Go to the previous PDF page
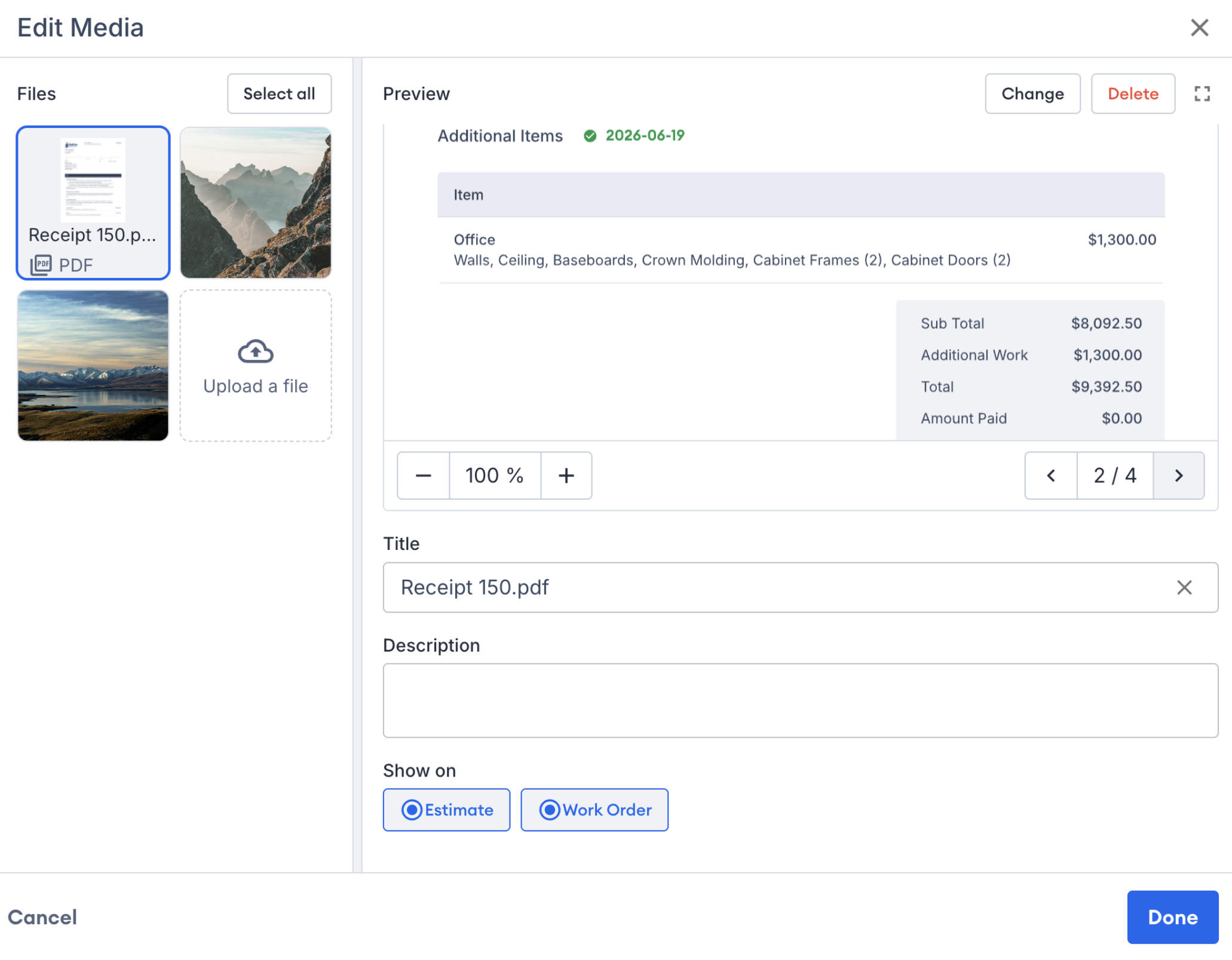The height and width of the screenshot is (960, 1232). point(1051,475)
